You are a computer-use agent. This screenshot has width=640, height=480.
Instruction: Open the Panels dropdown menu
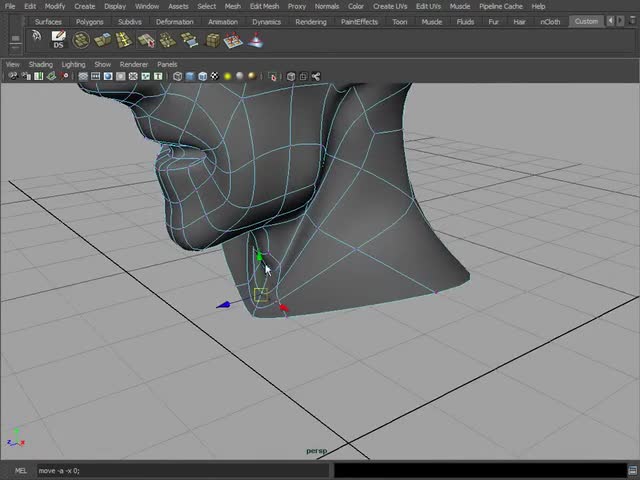[x=166, y=64]
